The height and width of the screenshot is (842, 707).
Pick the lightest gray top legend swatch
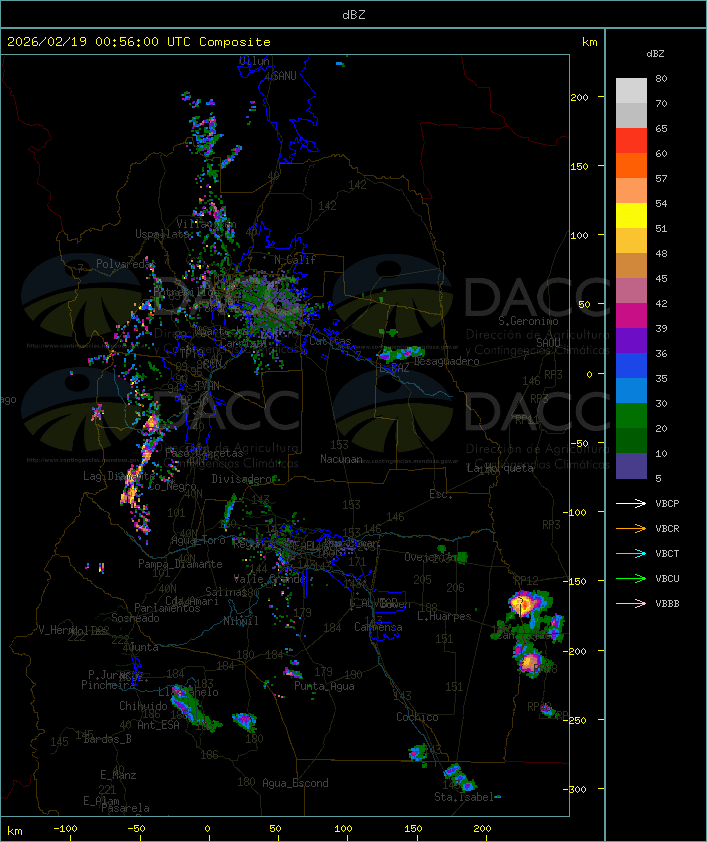pyautogui.click(x=631, y=91)
